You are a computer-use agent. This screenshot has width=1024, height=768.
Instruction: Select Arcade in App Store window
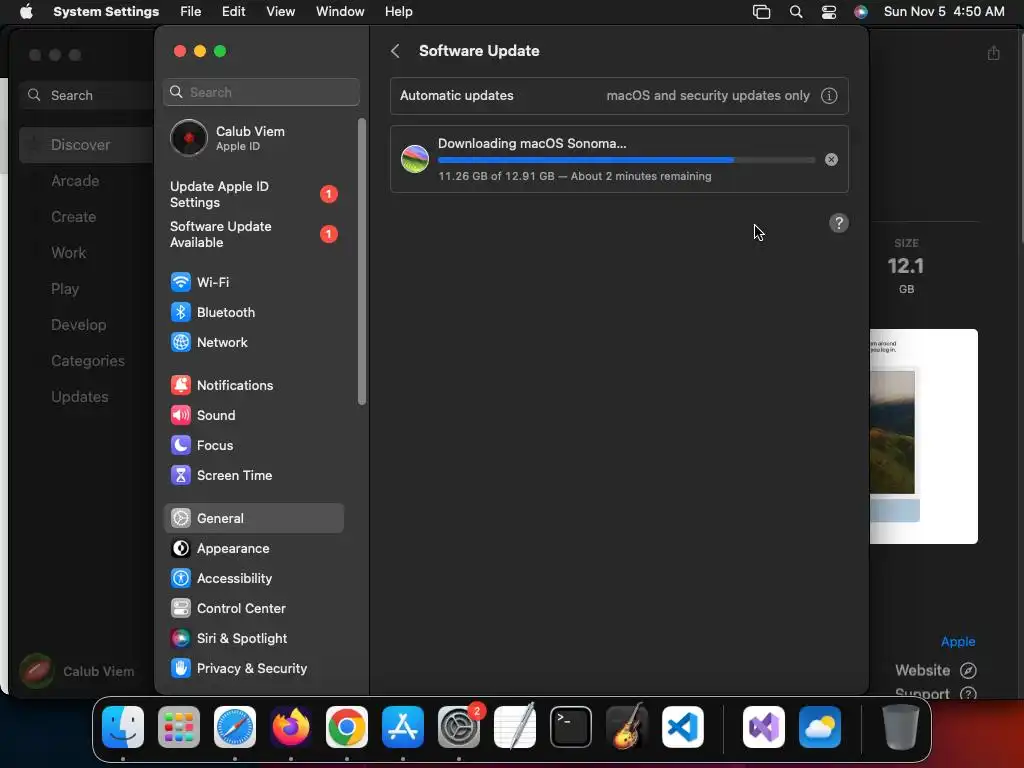pyautogui.click(x=75, y=181)
